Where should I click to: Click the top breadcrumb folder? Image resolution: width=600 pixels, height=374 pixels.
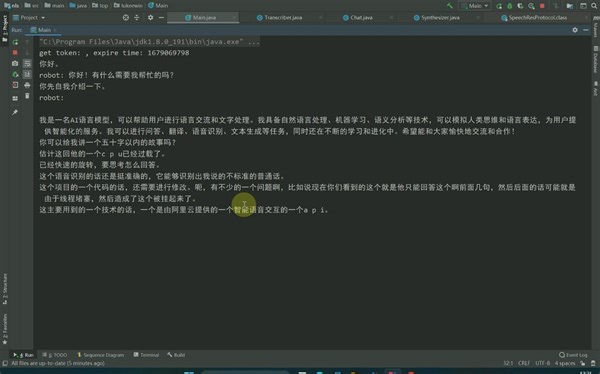click(100, 5)
